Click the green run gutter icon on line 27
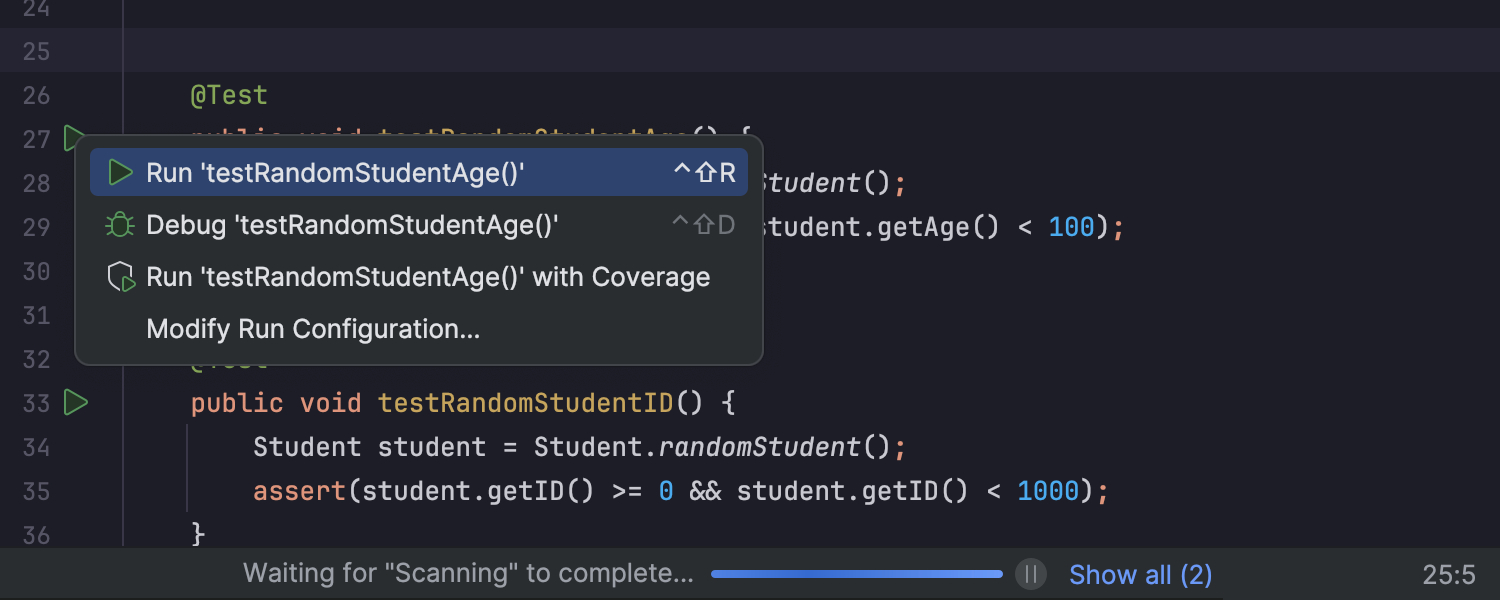The height and width of the screenshot is (600, 1500). [73, 138]
